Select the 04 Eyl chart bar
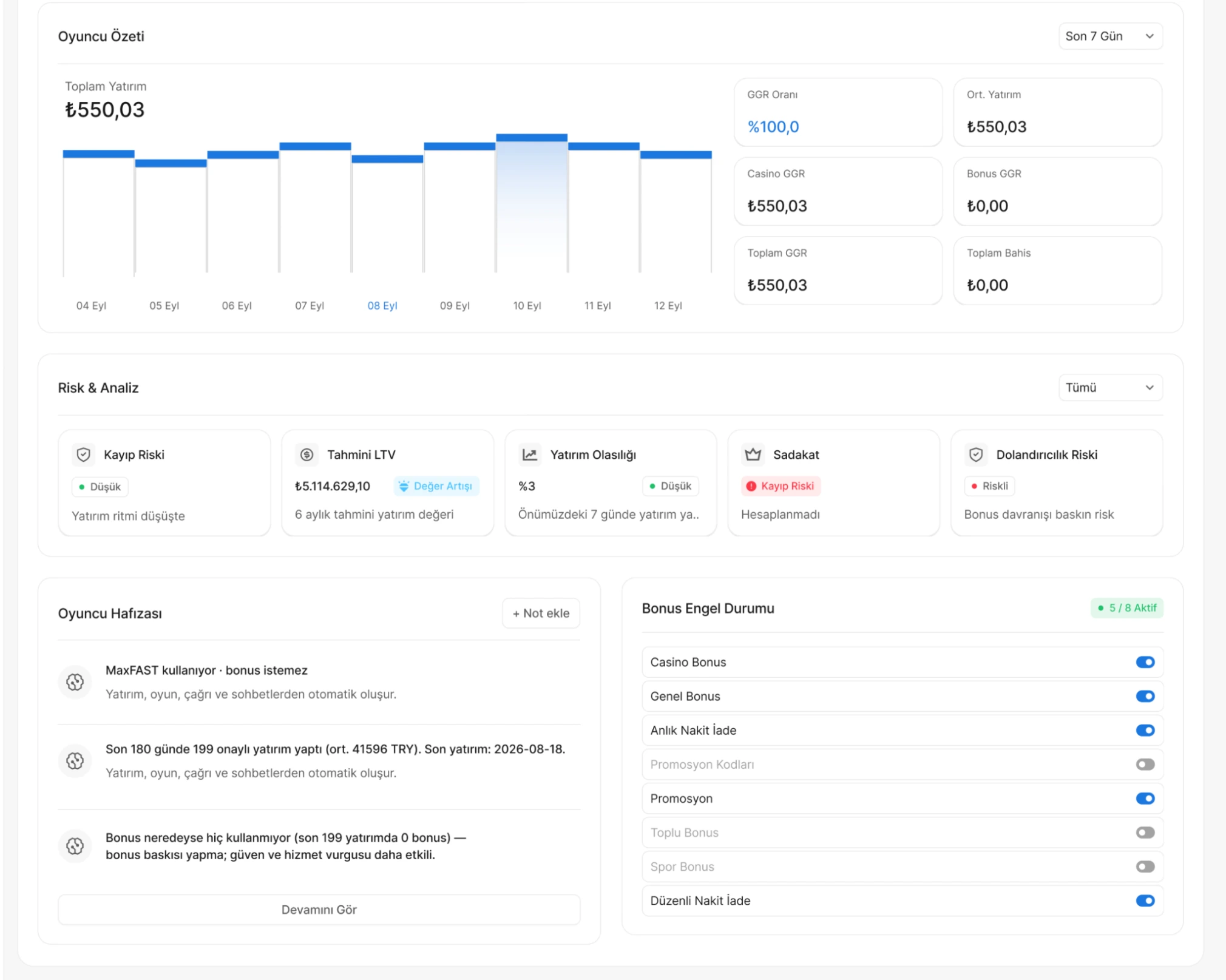The height and width of the screenshot is (980, 1226). tap(99, 212)
